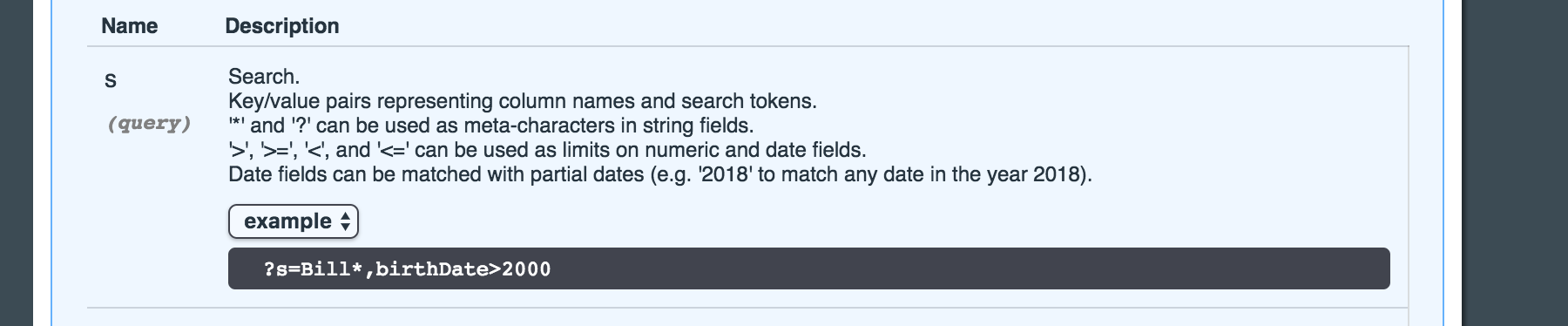Click the meta-characters description line
1568x326 pixels.
coord(490,126)
